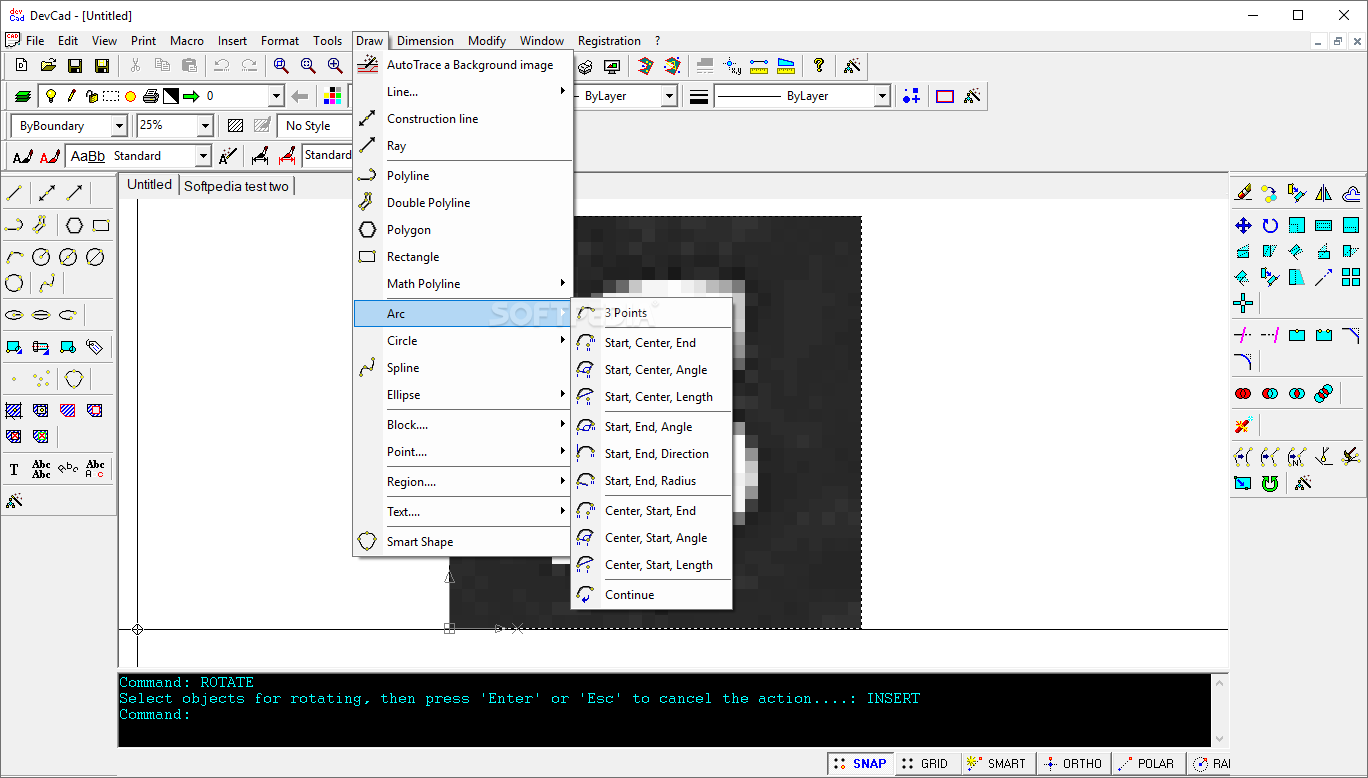Select the Explode dynamite tool
This screenshot has height=778, width=1368.
(x=1243, y=426)
